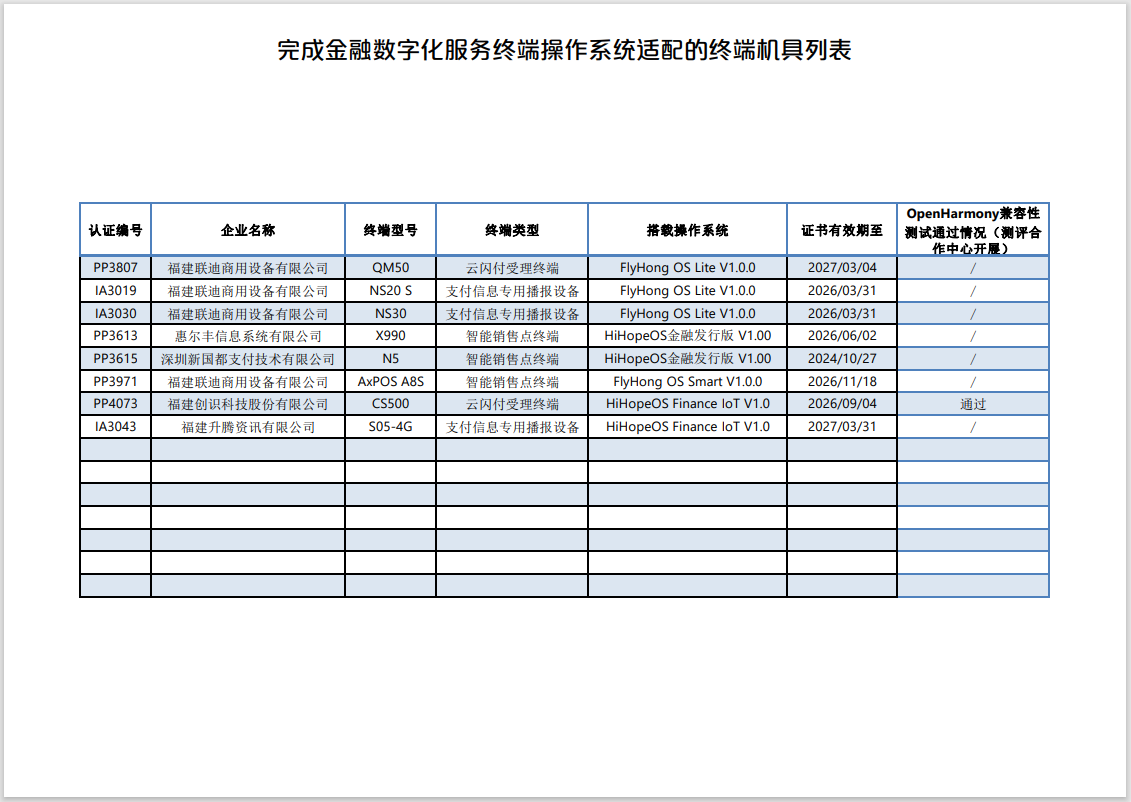Select terminal model AxPOS A8S
Image resolution: width=1131 pixels, height=802 pixels.
(390, 382)
